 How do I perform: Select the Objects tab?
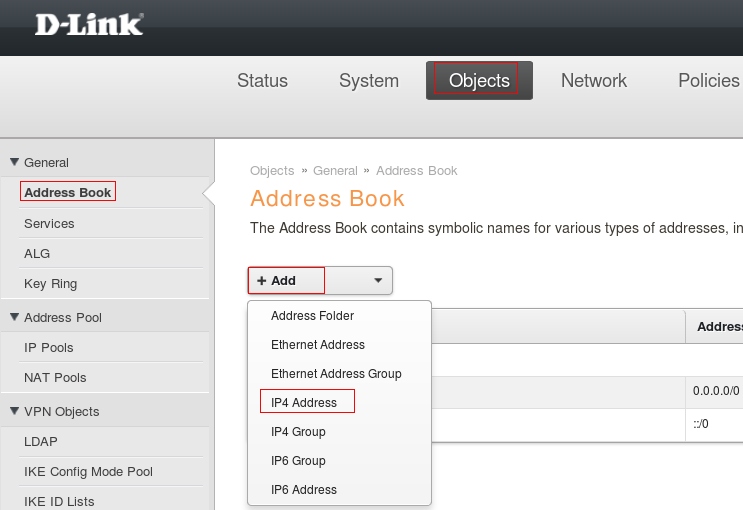479,81
